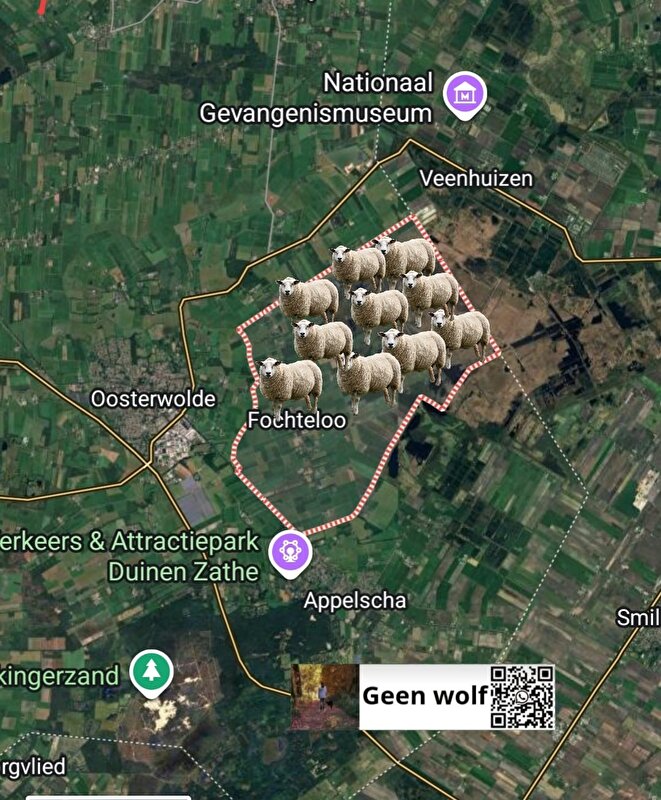Click the Nationaal Gevangenismuseum museum pin
Image resolution: width=661 pixels, height=800 pixels.
464,96
